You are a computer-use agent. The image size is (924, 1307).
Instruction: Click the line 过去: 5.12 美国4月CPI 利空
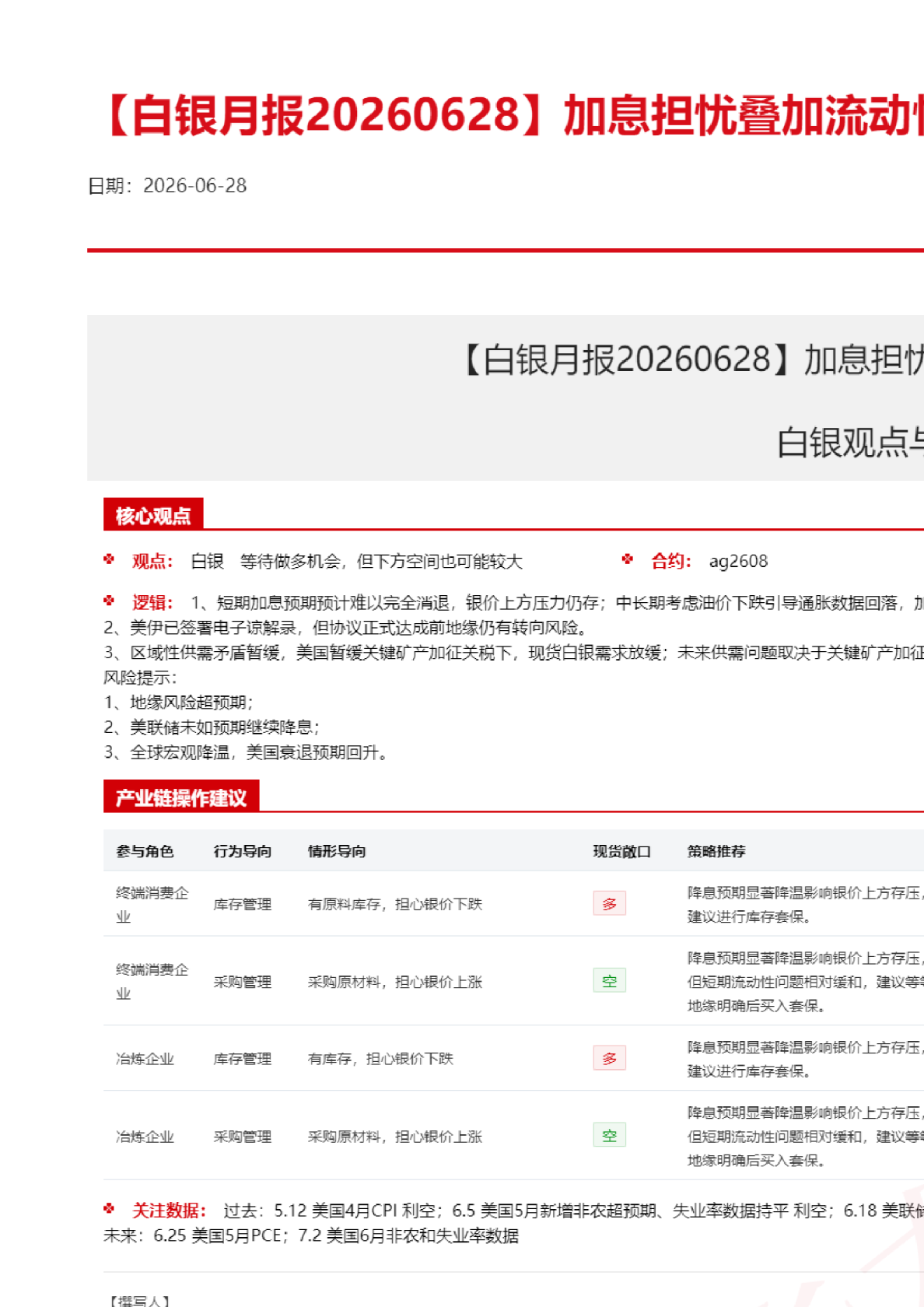point(573,1211)
